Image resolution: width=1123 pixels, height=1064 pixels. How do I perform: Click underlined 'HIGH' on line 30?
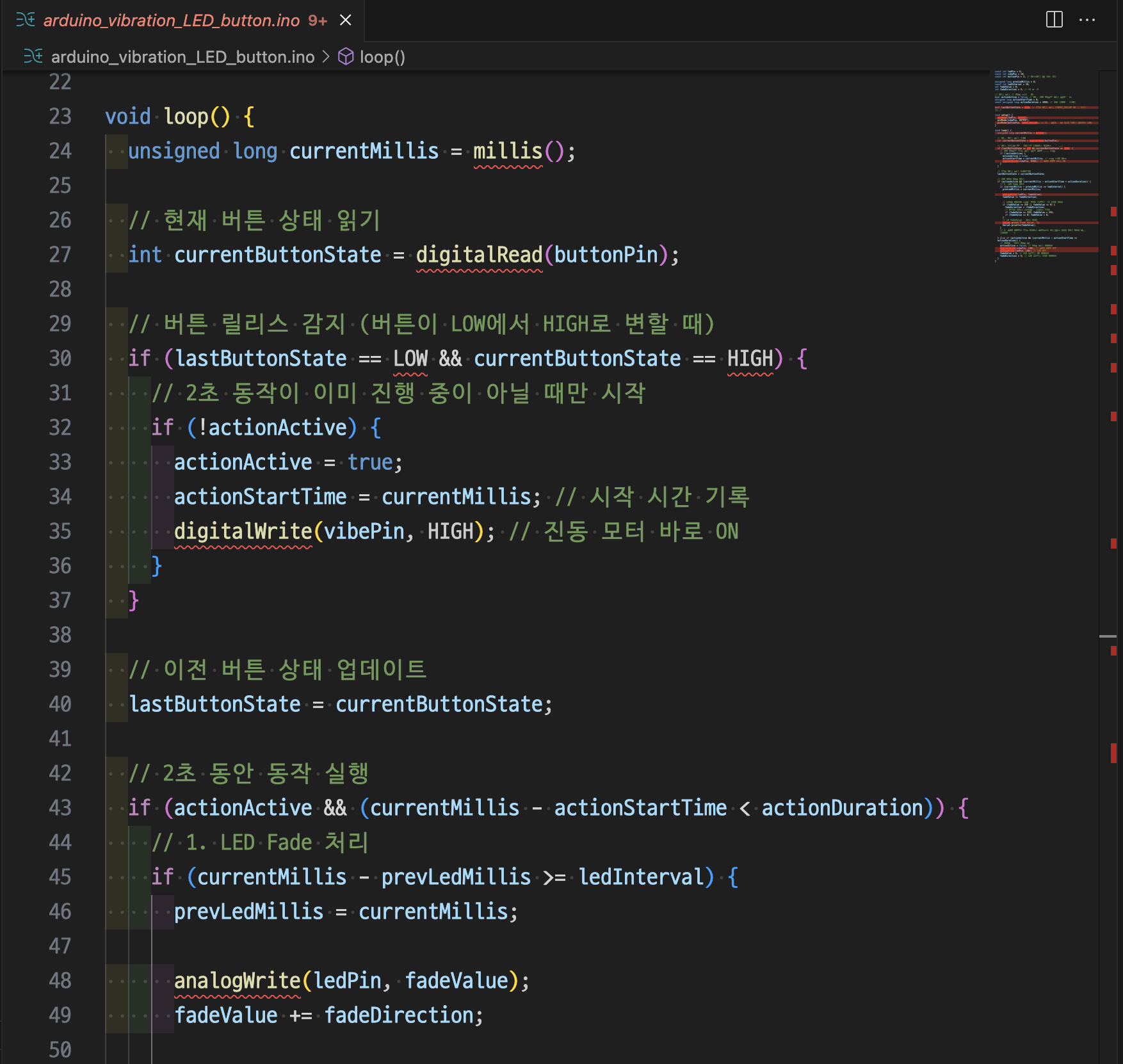pos(750,359)
